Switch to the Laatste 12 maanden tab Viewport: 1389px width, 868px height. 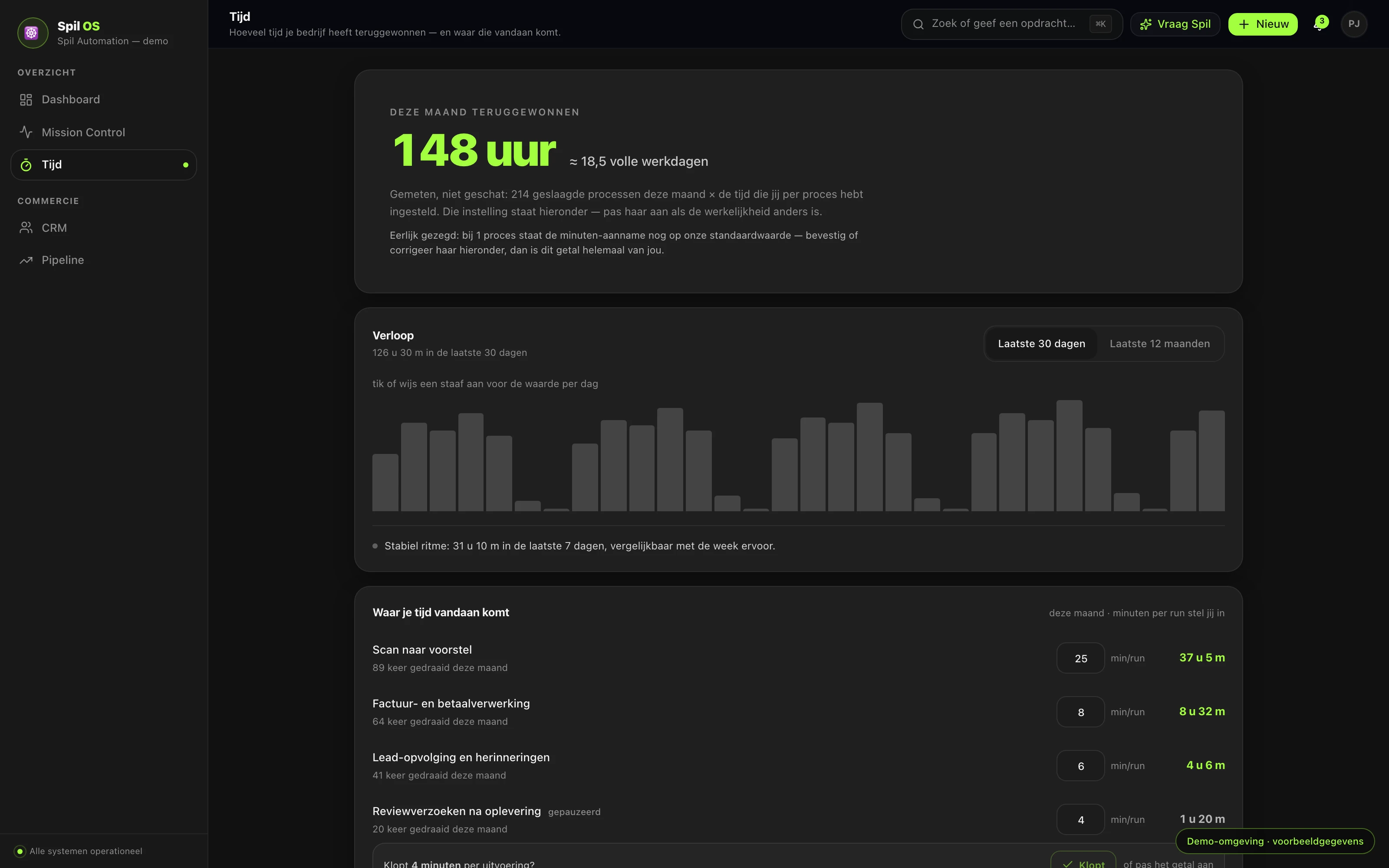1159,344
